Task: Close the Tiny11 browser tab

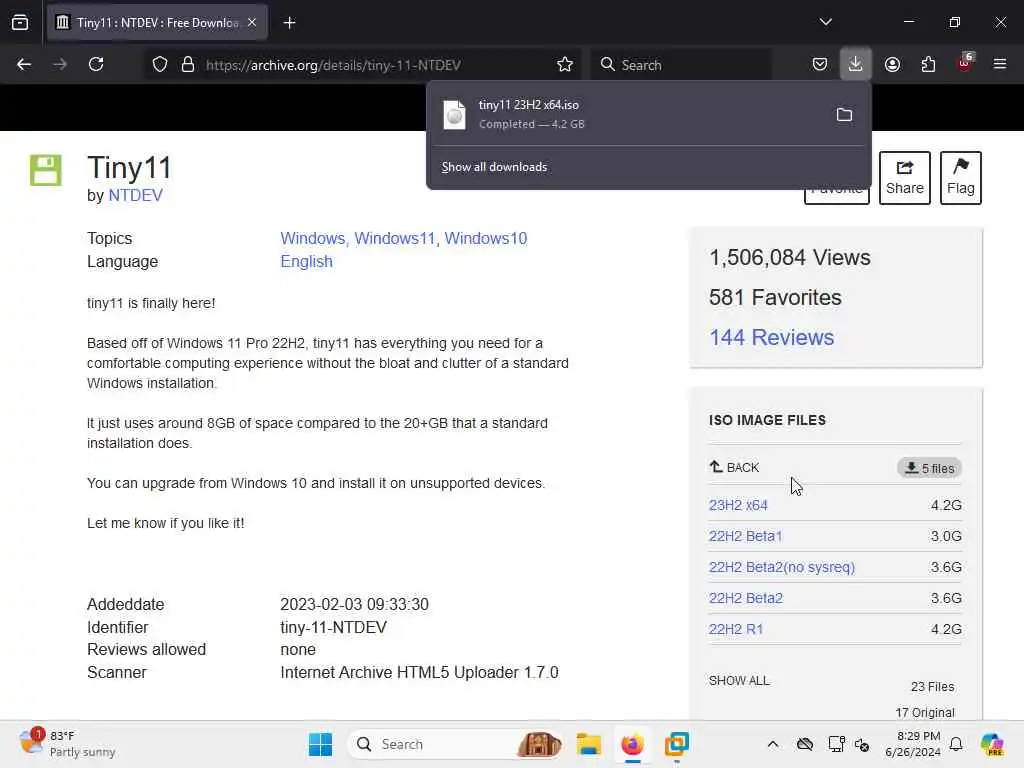Action: 252,23
